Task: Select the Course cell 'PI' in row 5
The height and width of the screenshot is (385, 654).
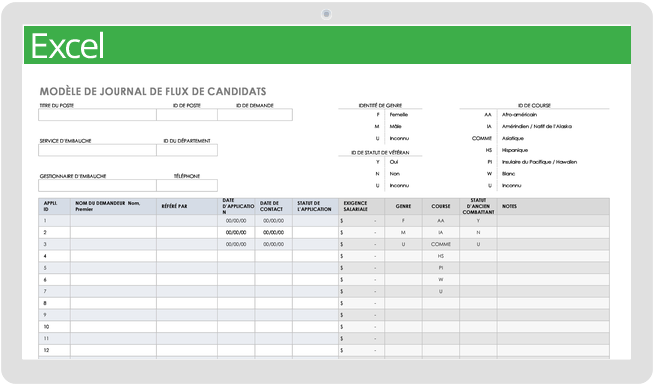Action: coord(441,268)
